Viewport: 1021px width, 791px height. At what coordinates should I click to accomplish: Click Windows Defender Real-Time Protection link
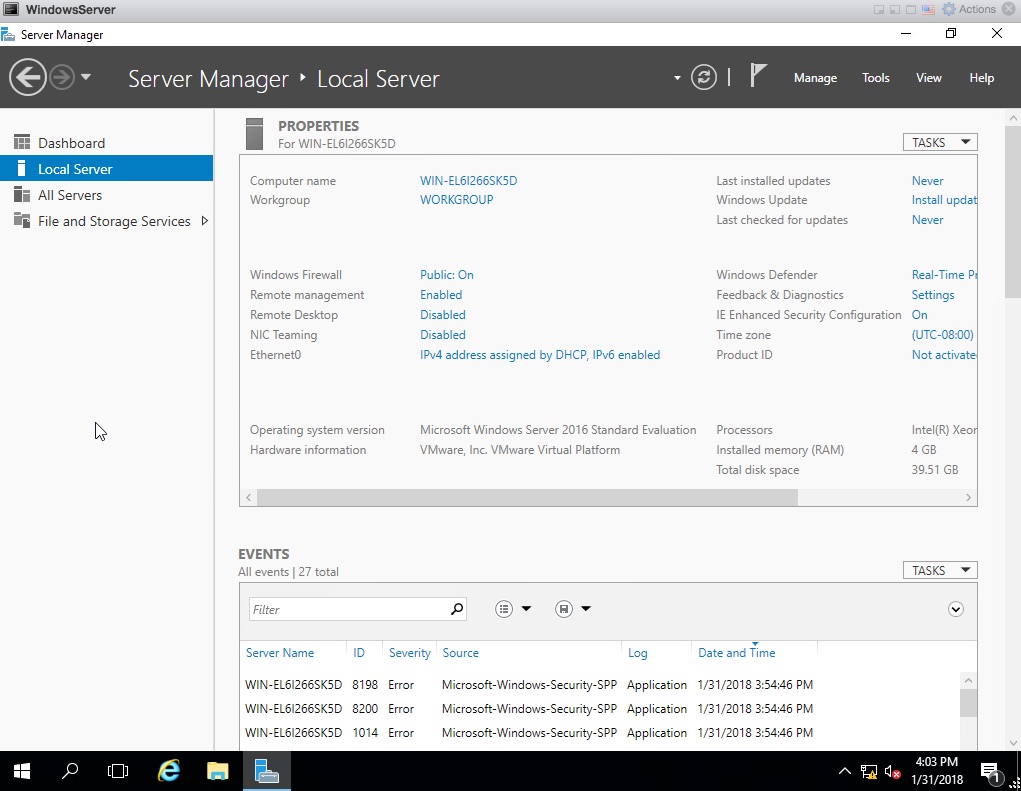(944, 275)
